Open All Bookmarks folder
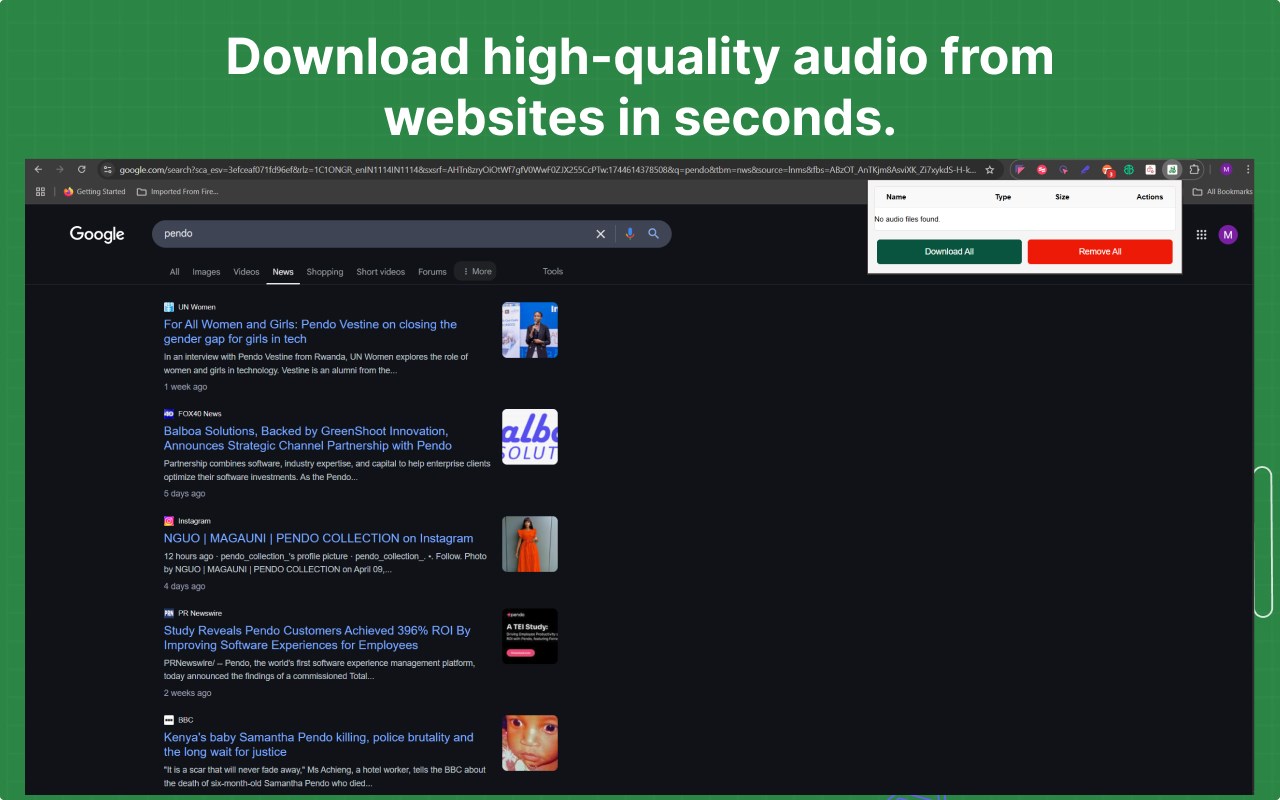This screenshot has width=1280, height=800. point(1222,191)
